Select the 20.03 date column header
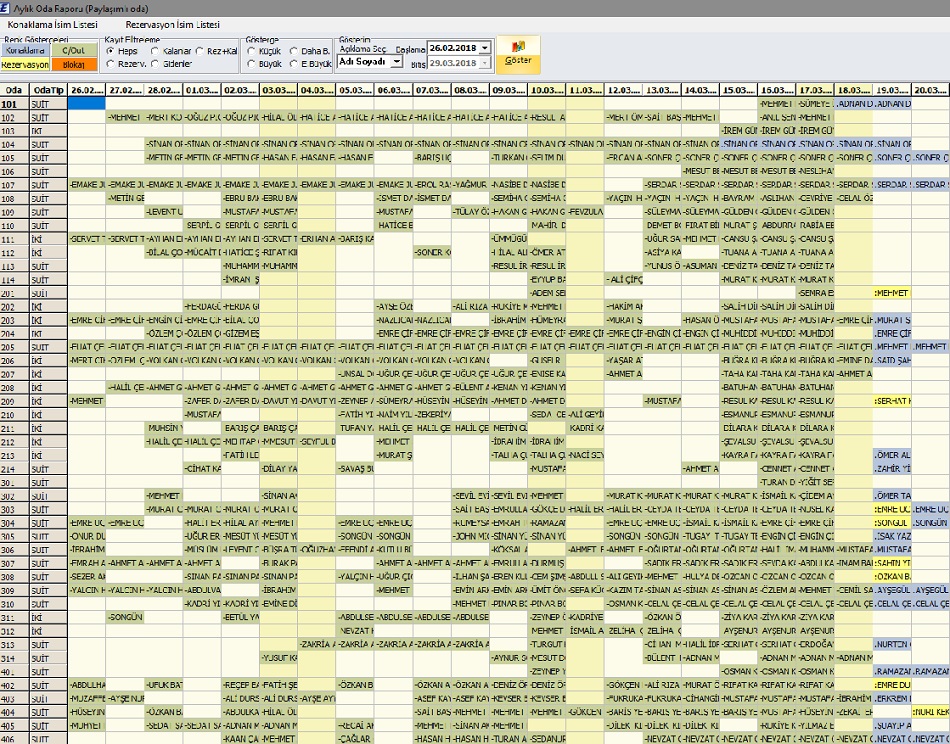The image size is (950, 744). [x=930, y=90]
